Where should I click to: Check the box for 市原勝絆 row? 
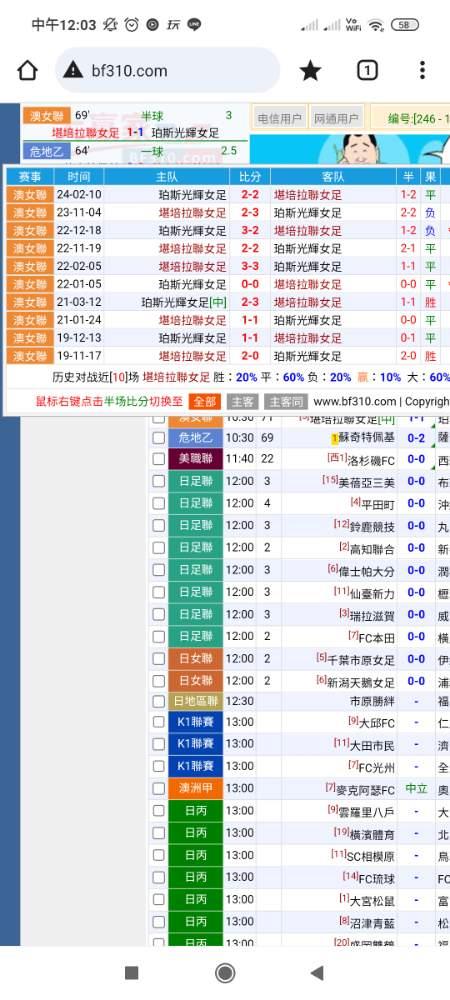click(x=159, y=702)
